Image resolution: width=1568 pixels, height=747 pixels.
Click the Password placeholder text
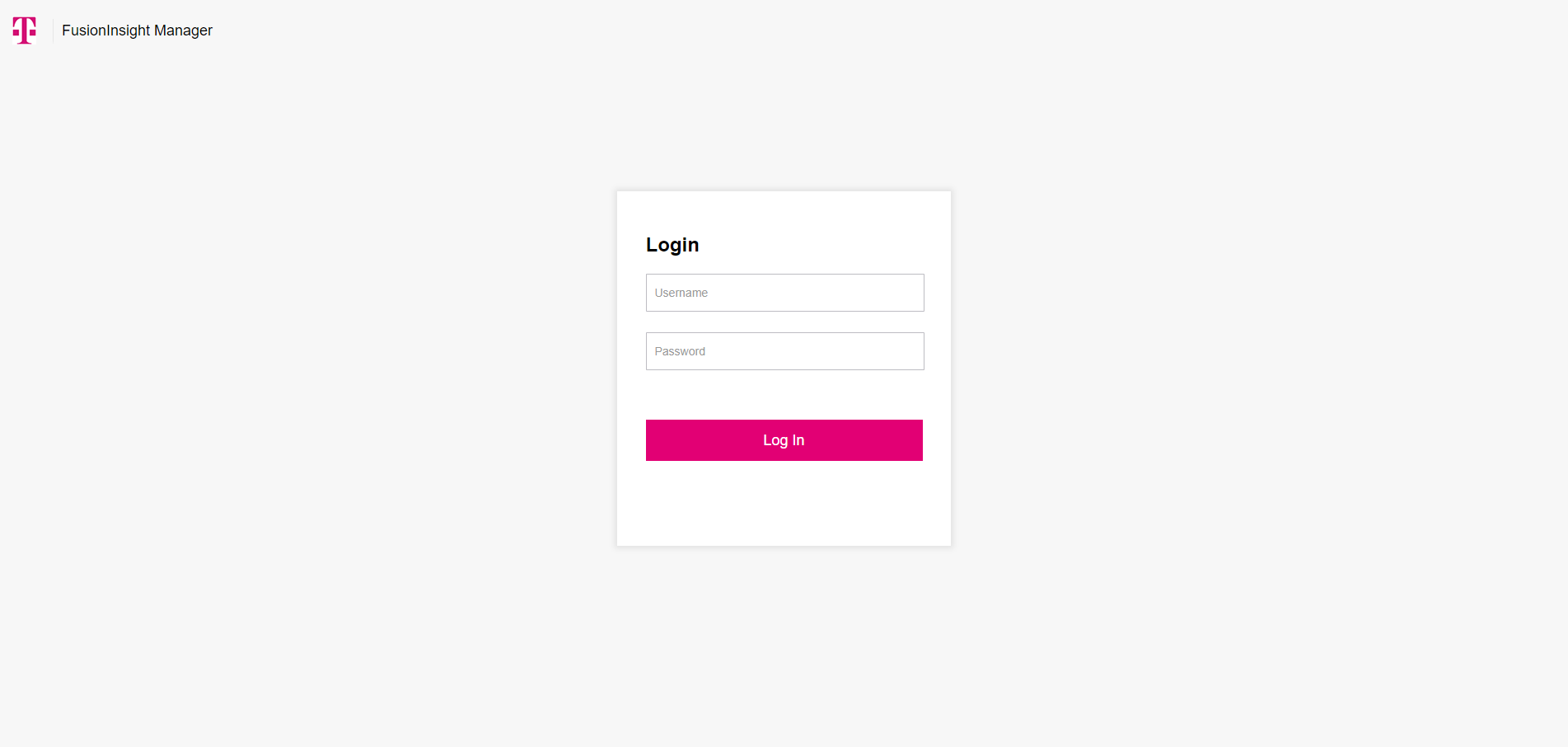680,351
